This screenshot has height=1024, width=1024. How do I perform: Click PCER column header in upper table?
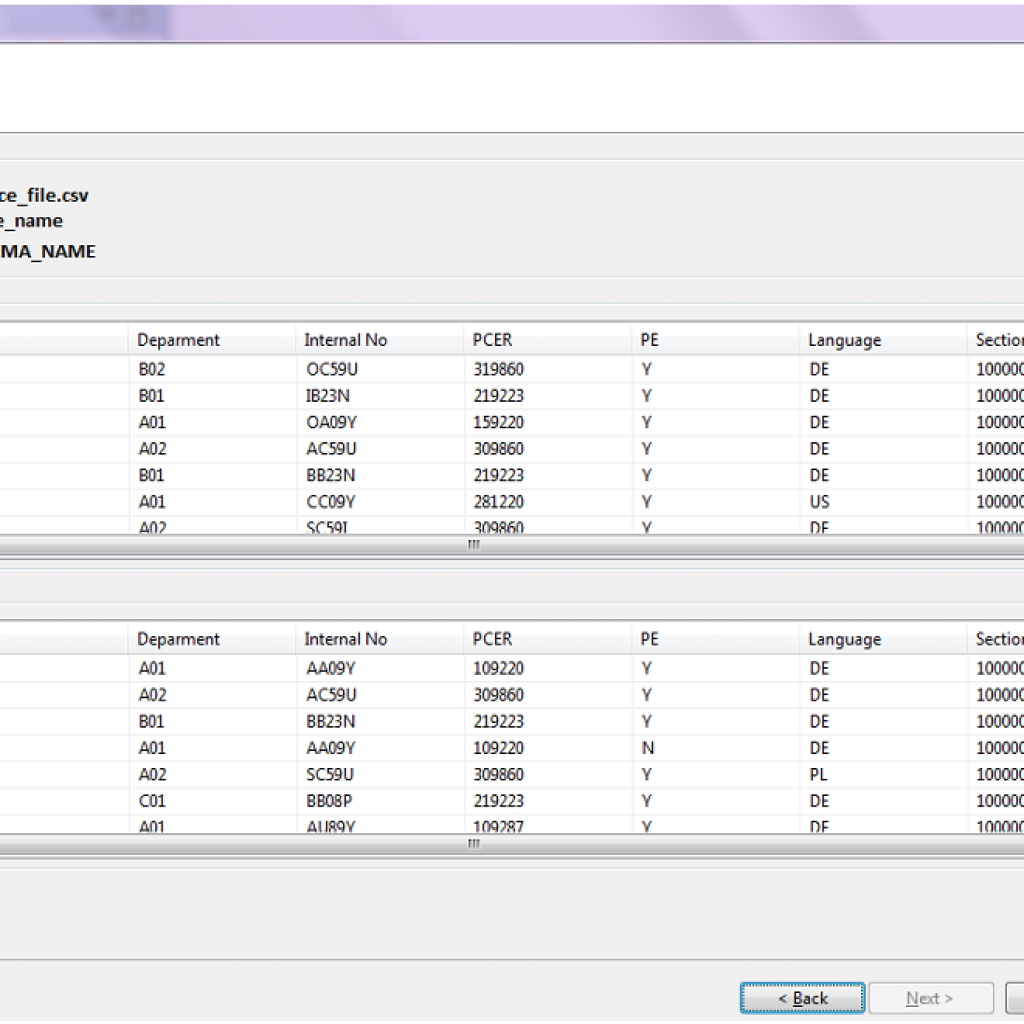(547, 340)
